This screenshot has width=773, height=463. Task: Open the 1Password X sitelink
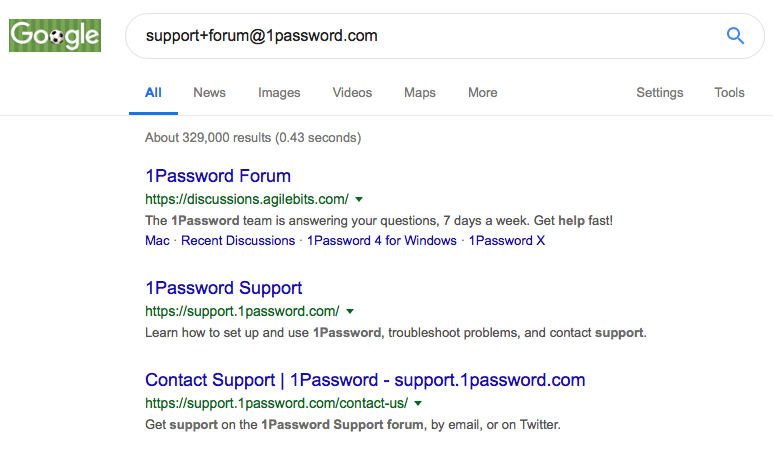[x=507, y=241]
